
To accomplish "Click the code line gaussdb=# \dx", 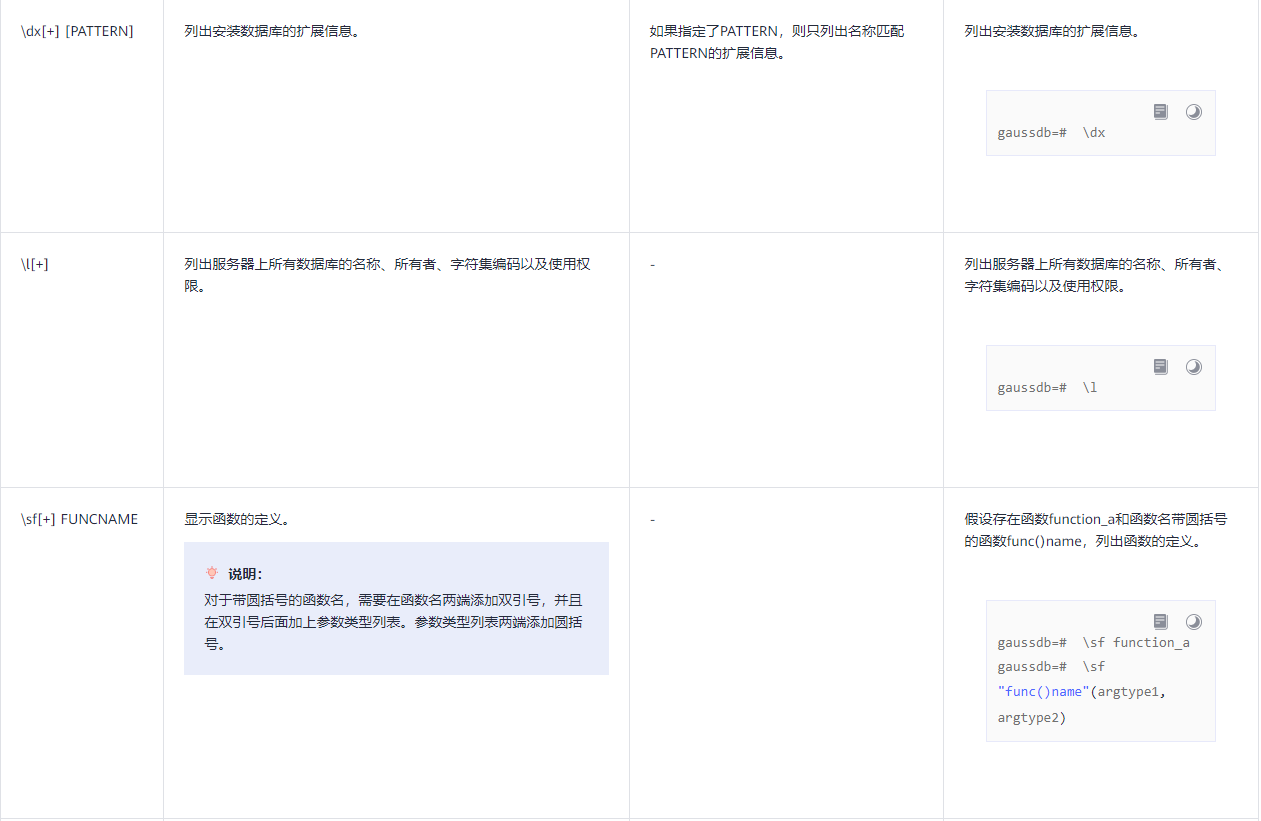I will 1051,132.
